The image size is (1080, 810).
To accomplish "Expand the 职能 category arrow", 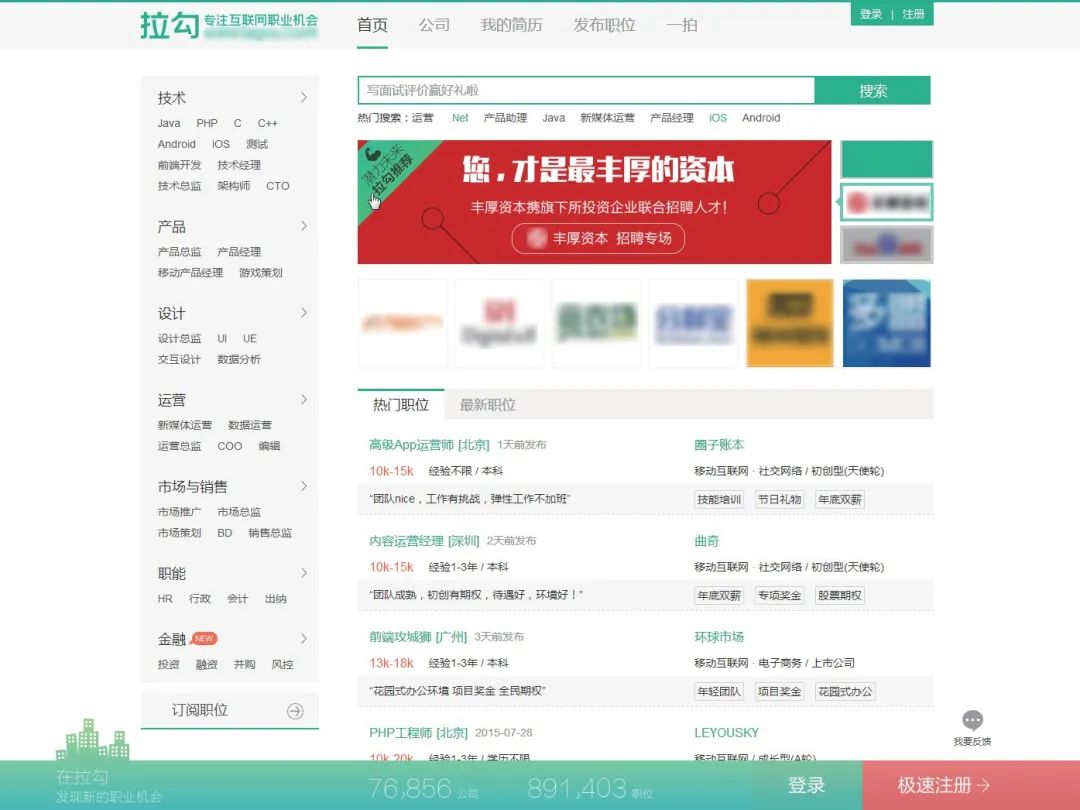I will pos(304,573).
